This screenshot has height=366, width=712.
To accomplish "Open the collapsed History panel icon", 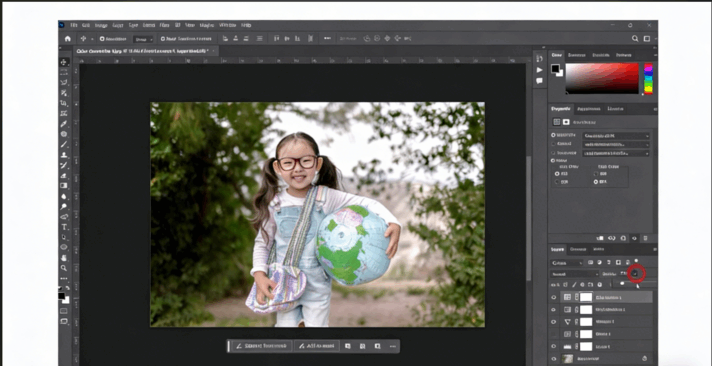I will [x=539, y=59].
